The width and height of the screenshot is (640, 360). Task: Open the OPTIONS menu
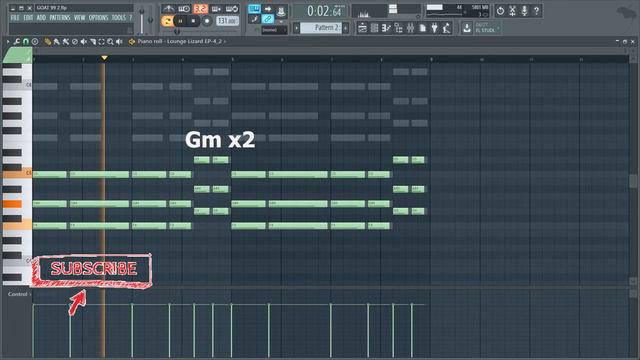pyautogui.click(x=98, y=18)
